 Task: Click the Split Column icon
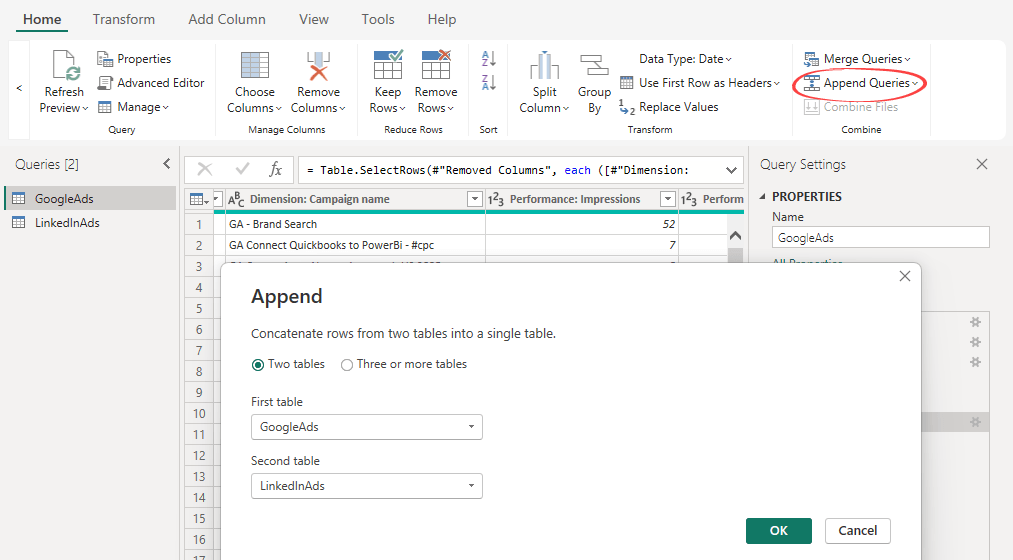pyautogui.click(x=544, y=65)
